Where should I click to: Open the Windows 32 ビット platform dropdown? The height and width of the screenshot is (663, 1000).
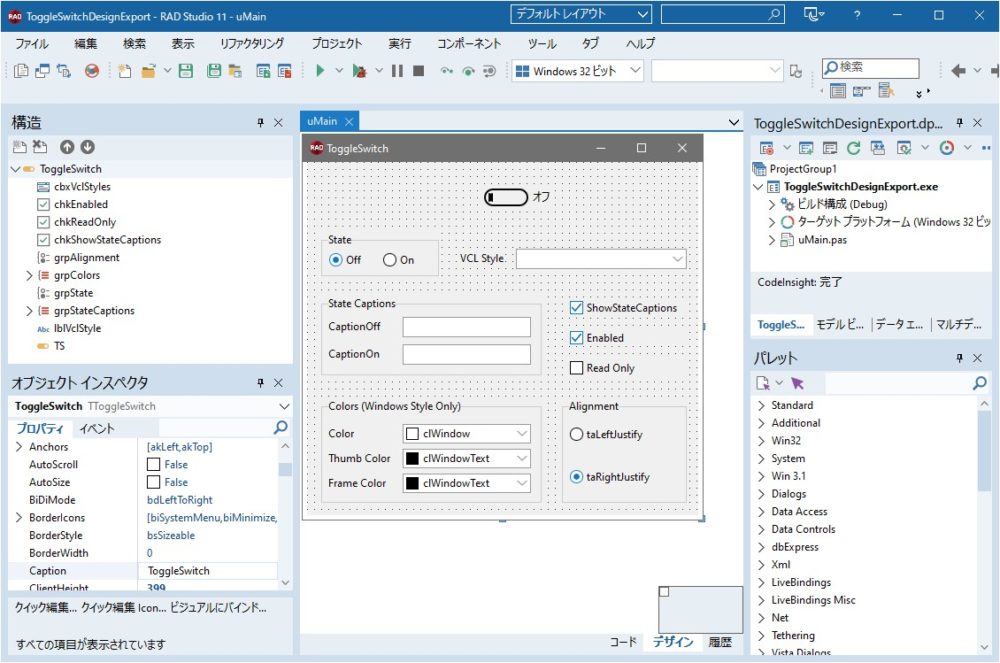point(579,71)
